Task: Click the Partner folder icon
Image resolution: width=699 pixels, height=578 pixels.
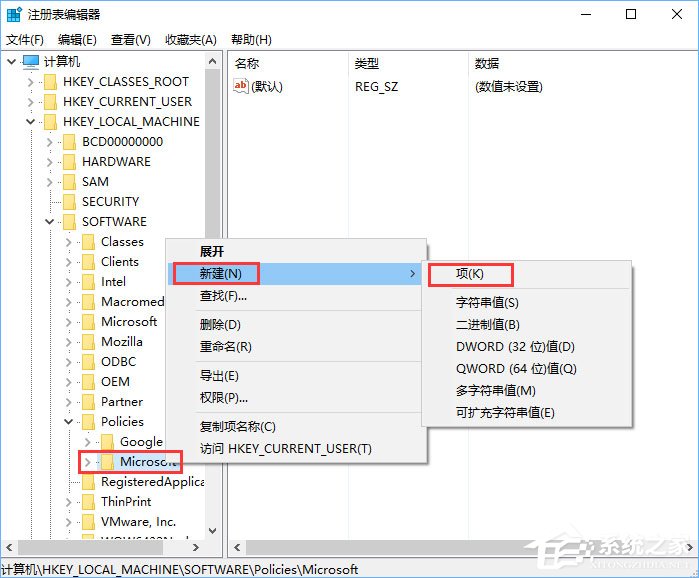Action: click(89, 402)
